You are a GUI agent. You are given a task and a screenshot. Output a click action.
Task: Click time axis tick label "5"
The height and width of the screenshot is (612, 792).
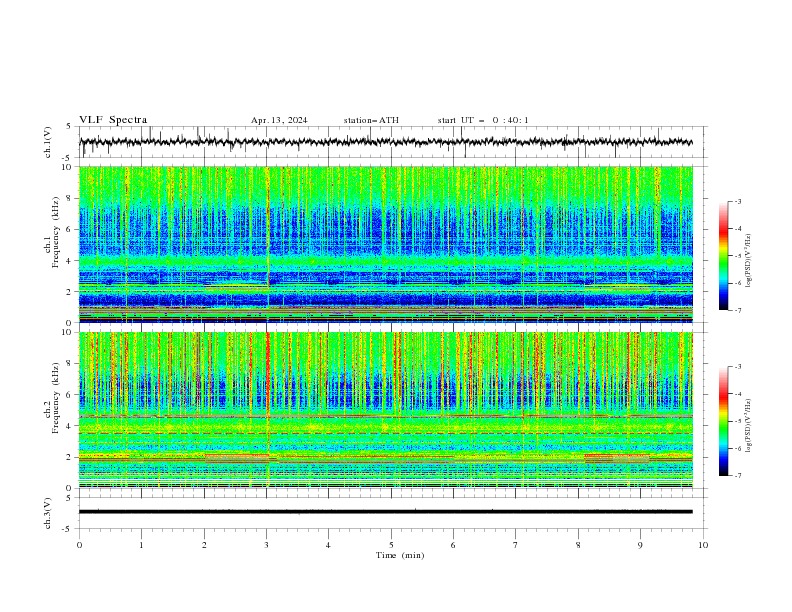tap(391, 545)
